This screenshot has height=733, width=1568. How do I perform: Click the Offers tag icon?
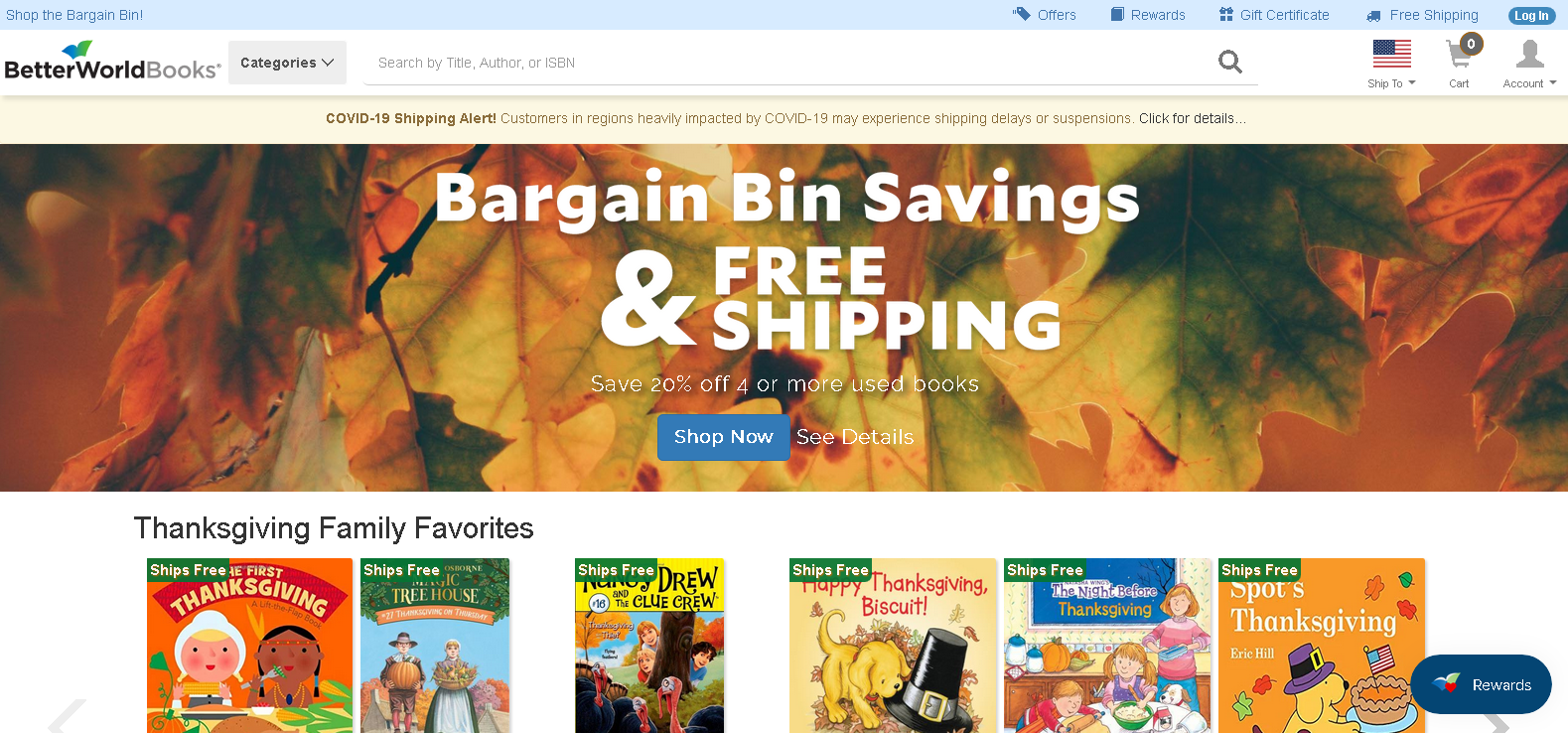click(x=1021, y=15)
